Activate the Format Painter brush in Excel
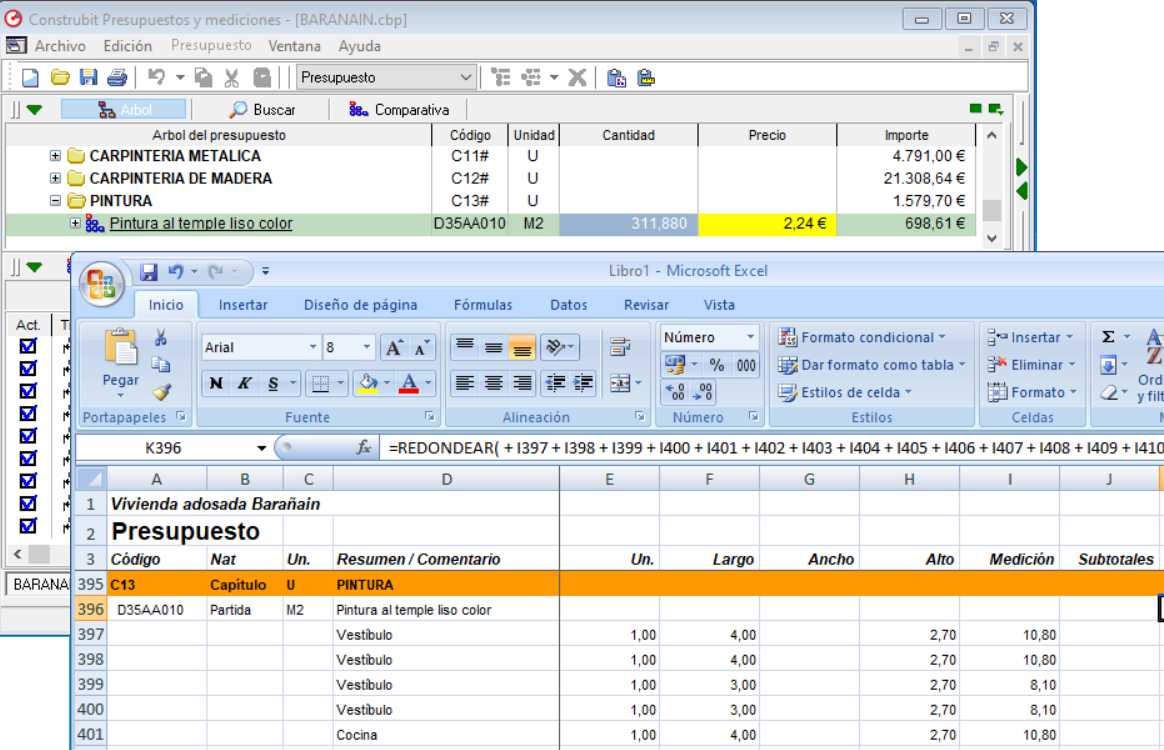 [161, 391]
